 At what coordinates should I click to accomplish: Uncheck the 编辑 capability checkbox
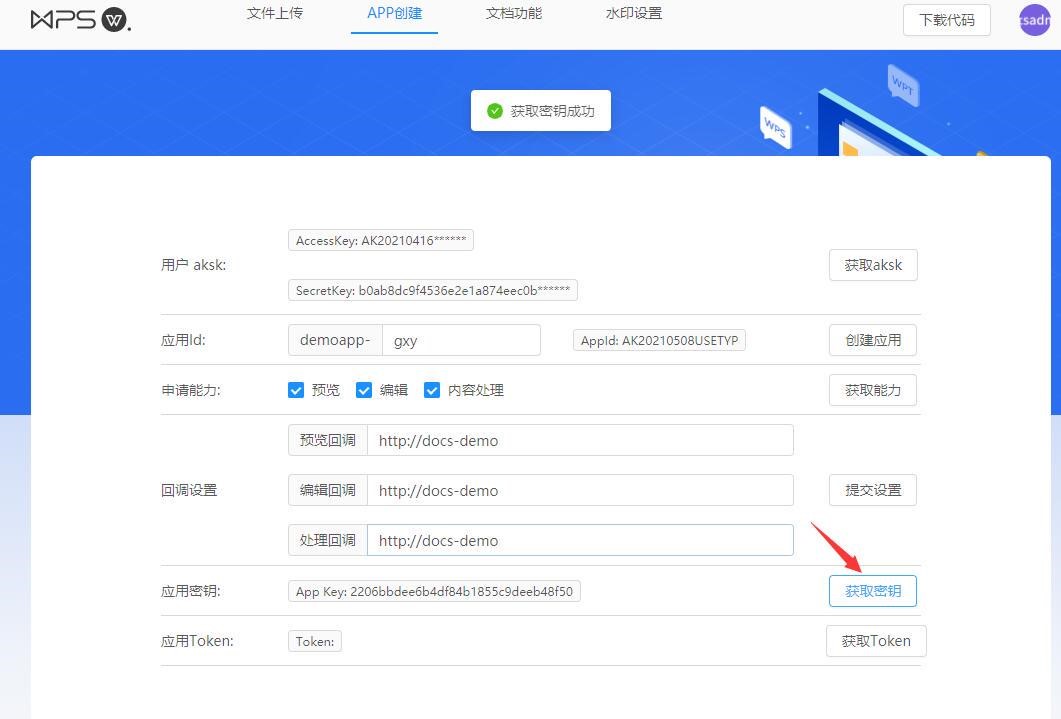pyautogui.click(x=364, y=390)
